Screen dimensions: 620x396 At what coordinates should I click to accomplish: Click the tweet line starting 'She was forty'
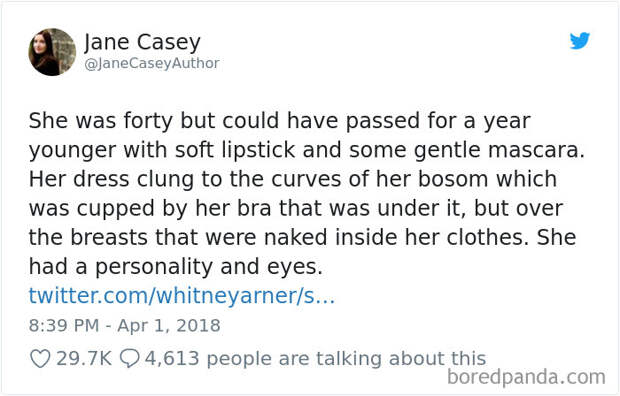pos(280,121)
